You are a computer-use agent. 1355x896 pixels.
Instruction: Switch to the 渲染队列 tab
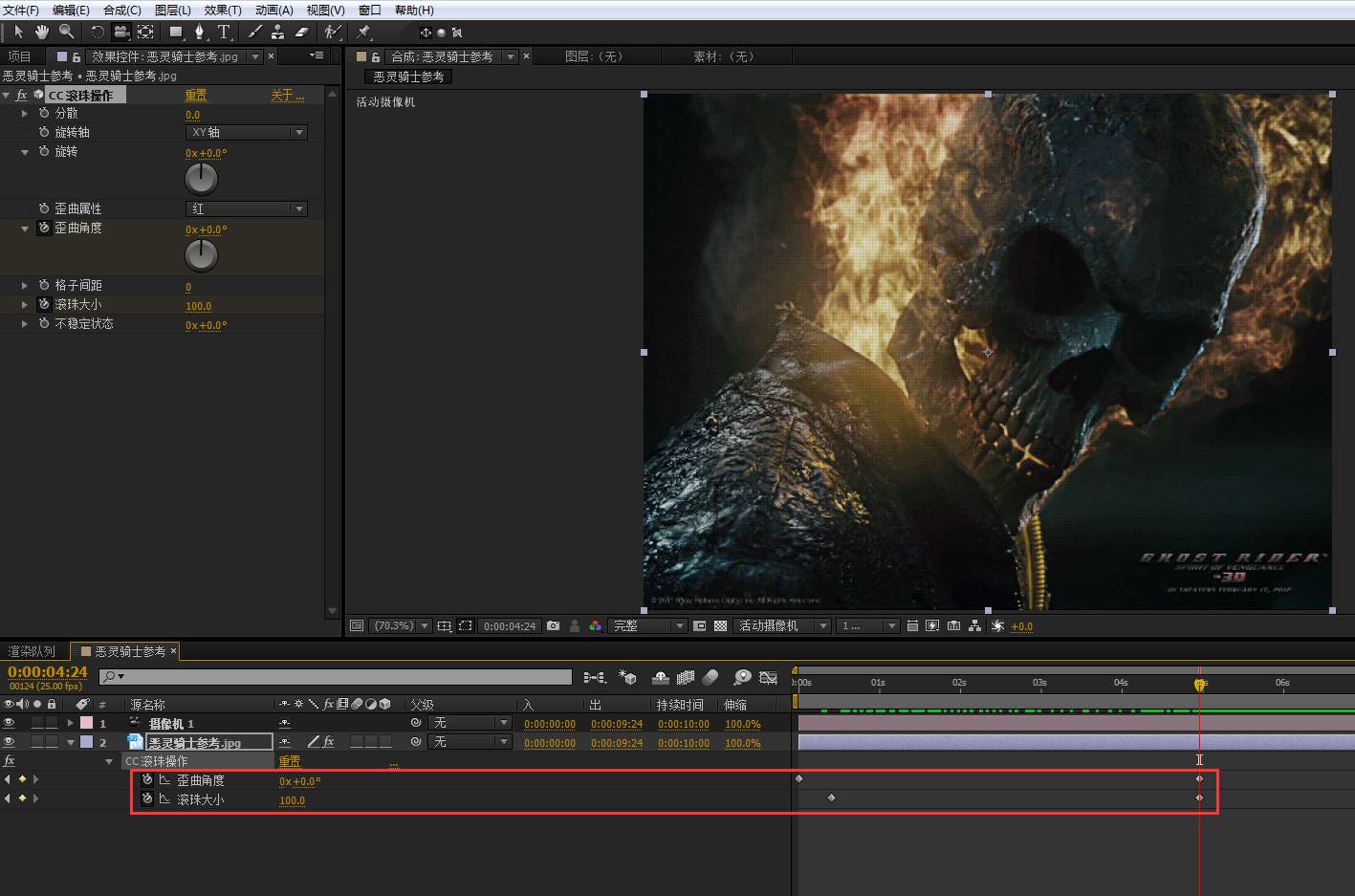click(33, 651)
